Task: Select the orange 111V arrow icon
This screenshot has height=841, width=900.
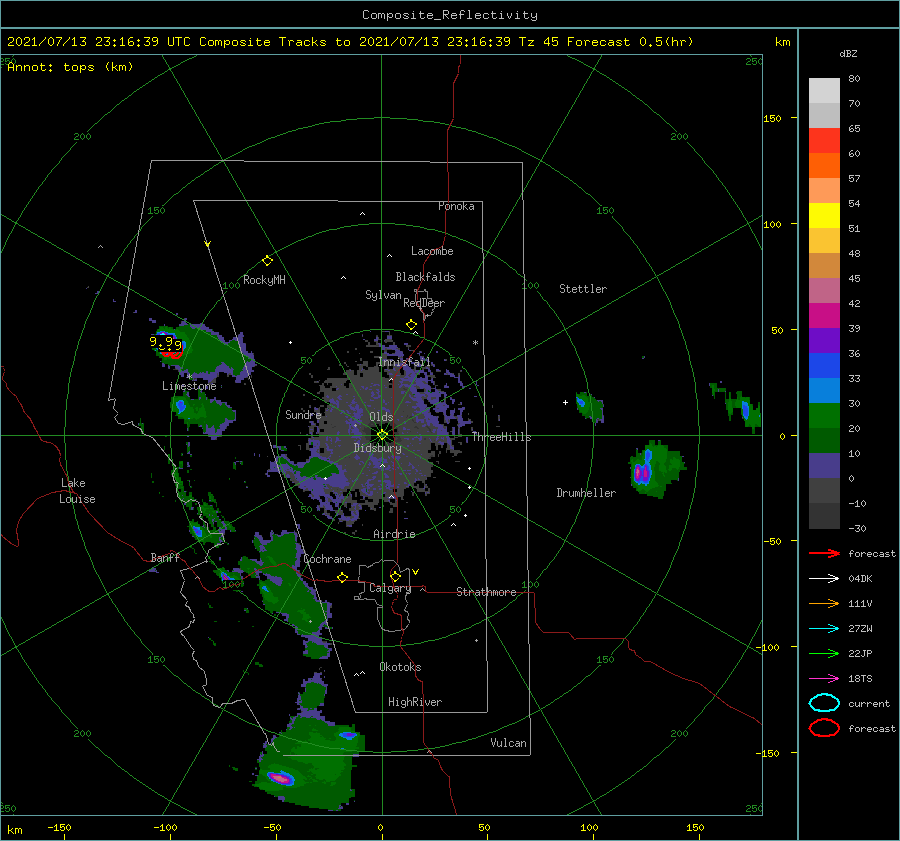Action: (x=824, y=603)
